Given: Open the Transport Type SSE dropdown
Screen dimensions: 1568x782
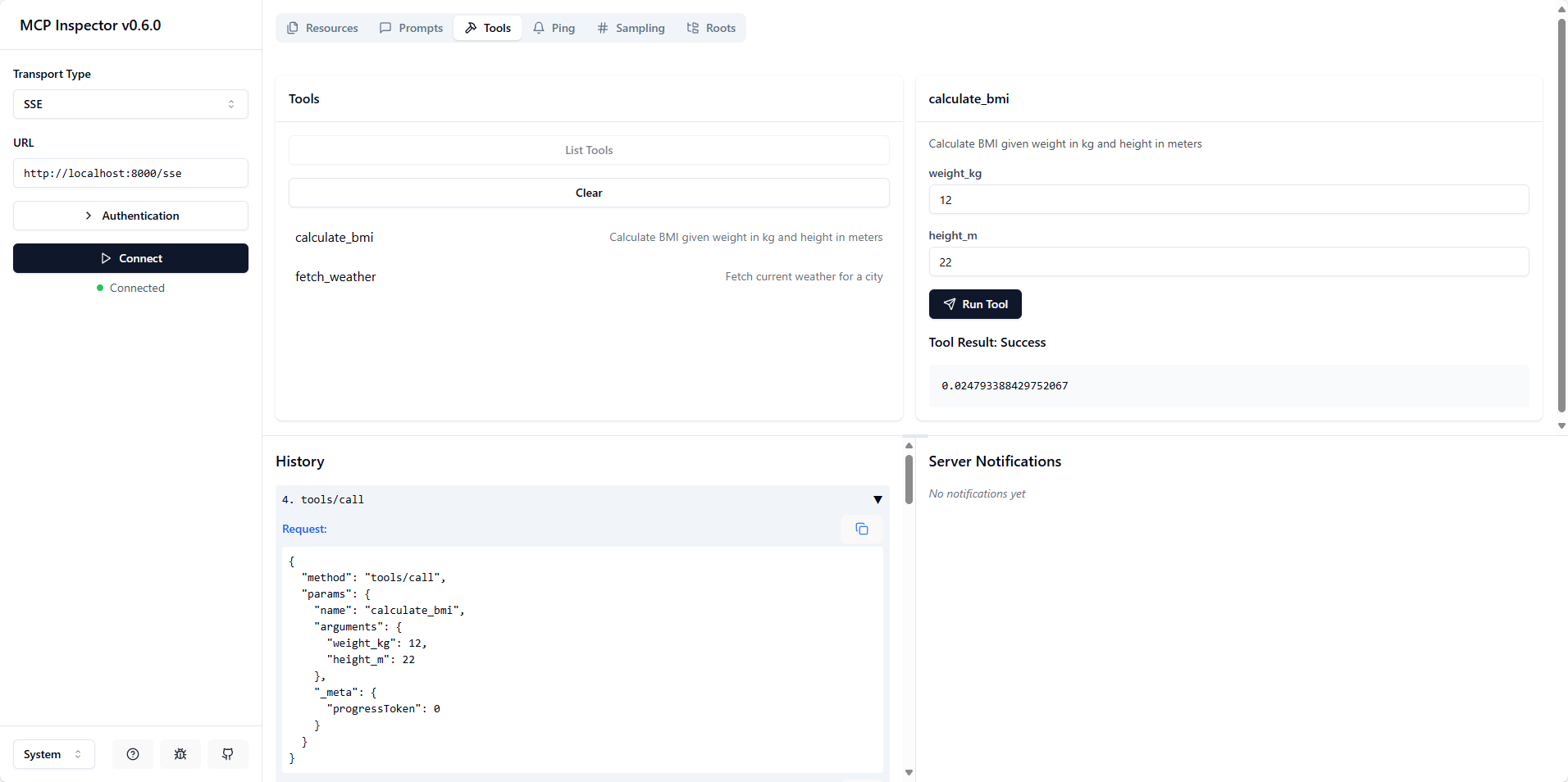Looking at the screenshot, I should 130,104.
